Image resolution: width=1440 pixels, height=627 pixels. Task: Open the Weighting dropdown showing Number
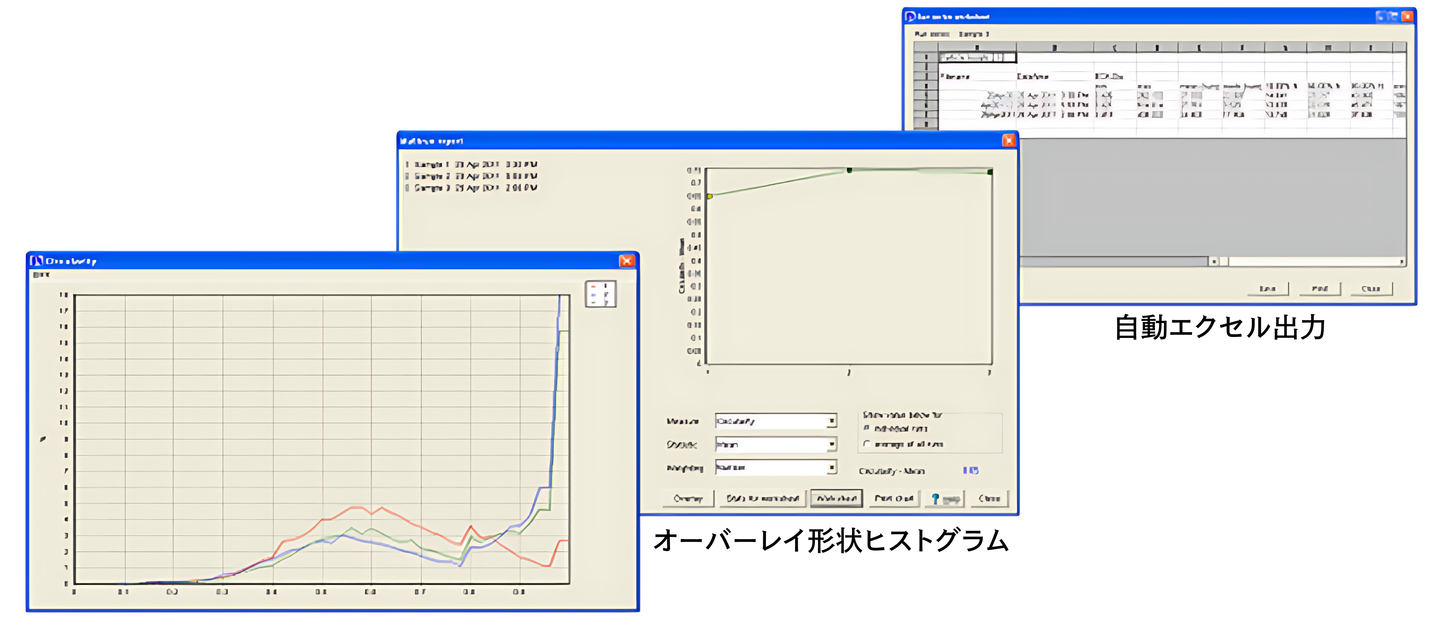coord(831,467)
